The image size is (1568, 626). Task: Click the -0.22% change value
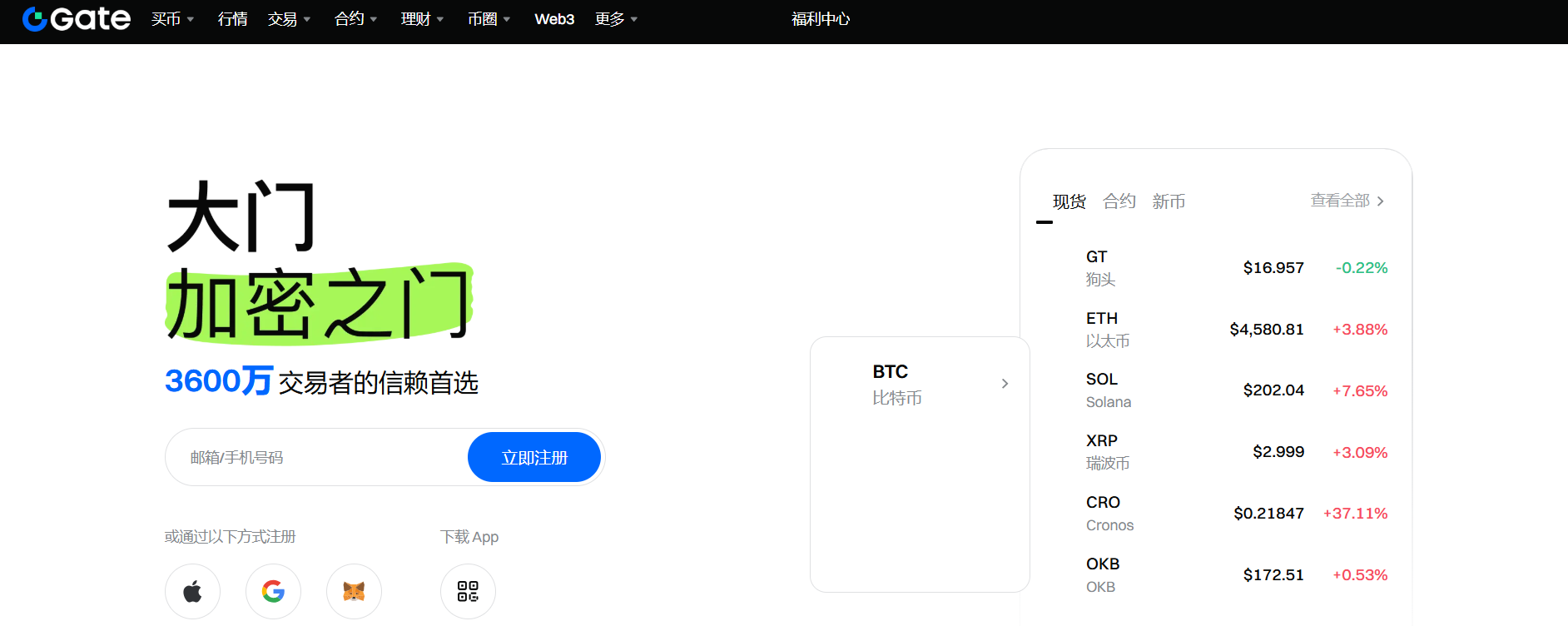1362,268
